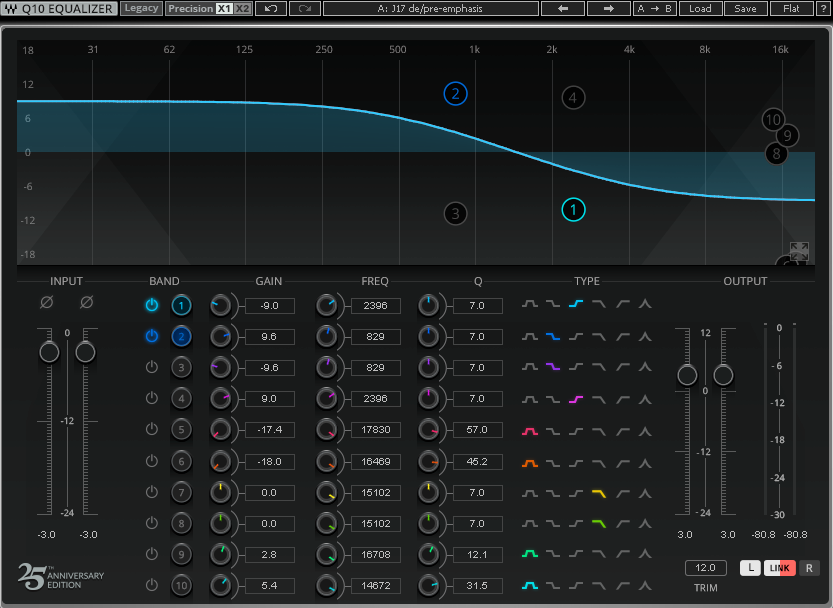Open help with the question mark button

[x=824, y=9]
